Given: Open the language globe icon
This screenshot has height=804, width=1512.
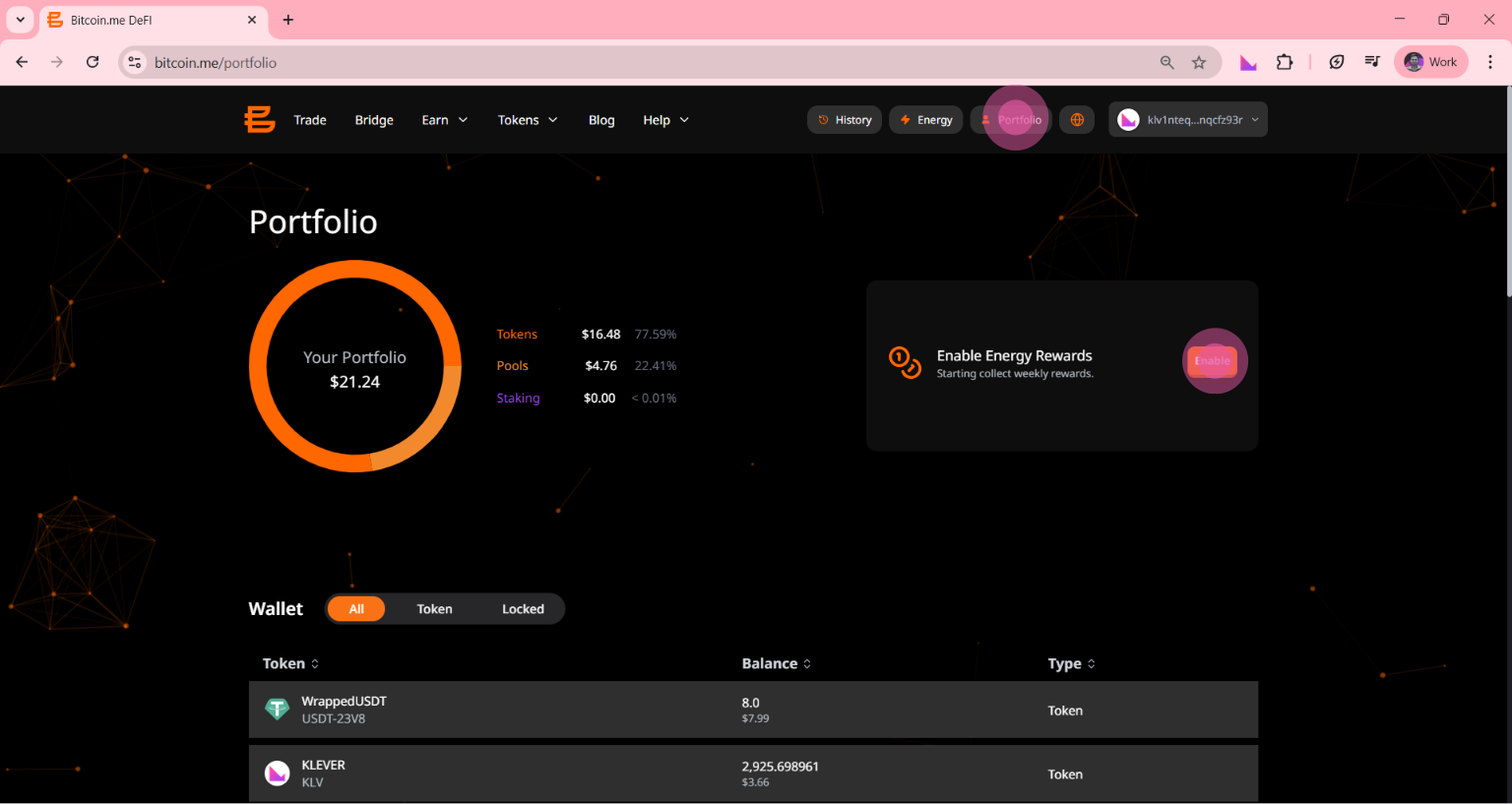Looking at the screenshot, I should click(x=1077, y=120).
